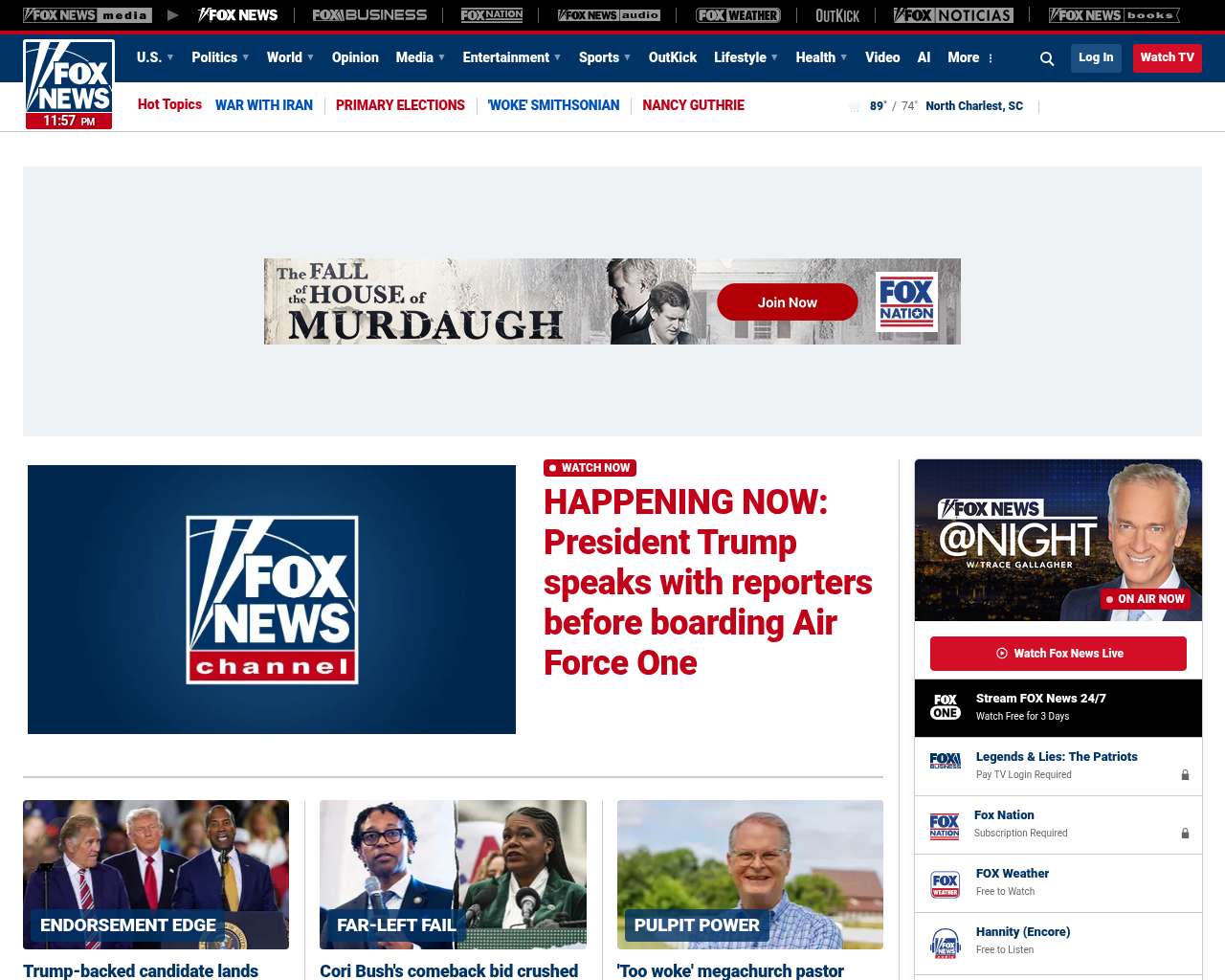
Task: Click Join Now in Murdaugh ad
Action: coord(788,302)
